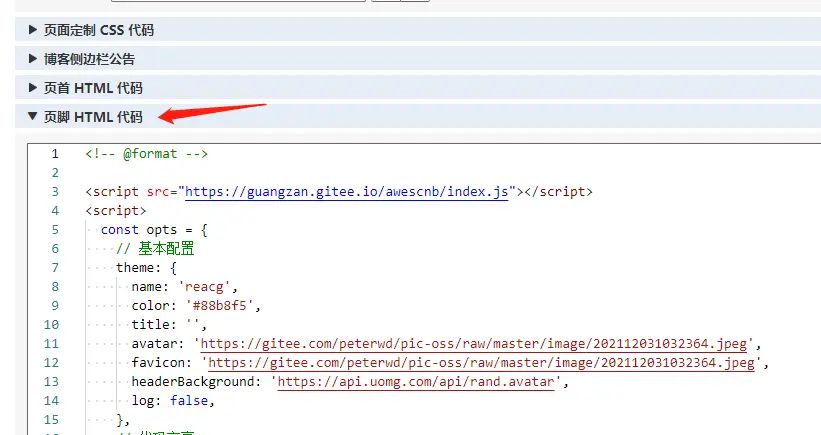Click the 'theme: {' line
The height and width of the screenshot is (435, 821).
(146, 267)
